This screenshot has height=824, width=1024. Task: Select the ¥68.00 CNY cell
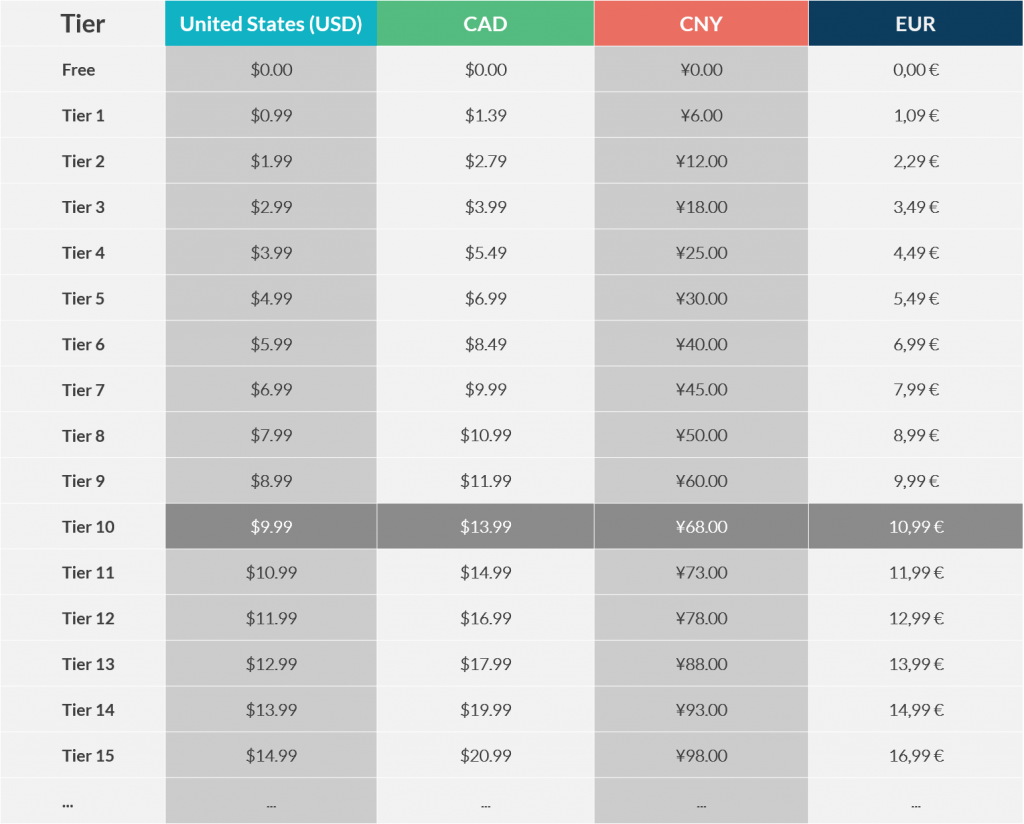[701, 526]
